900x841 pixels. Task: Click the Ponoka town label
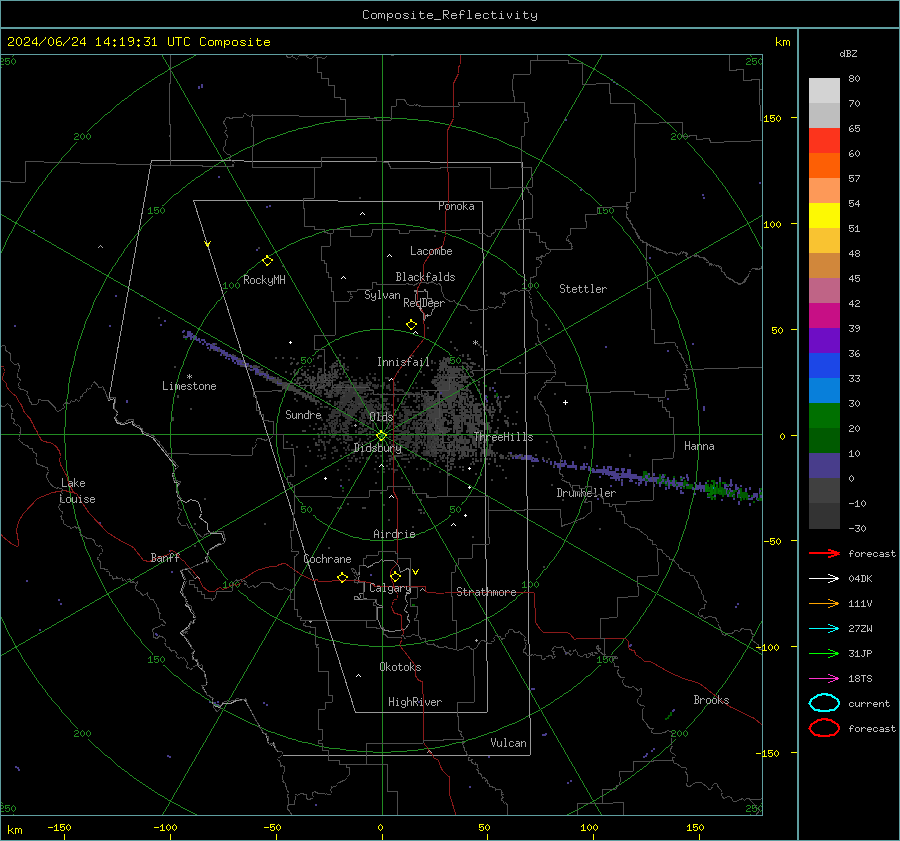click(x=456, y=206)
